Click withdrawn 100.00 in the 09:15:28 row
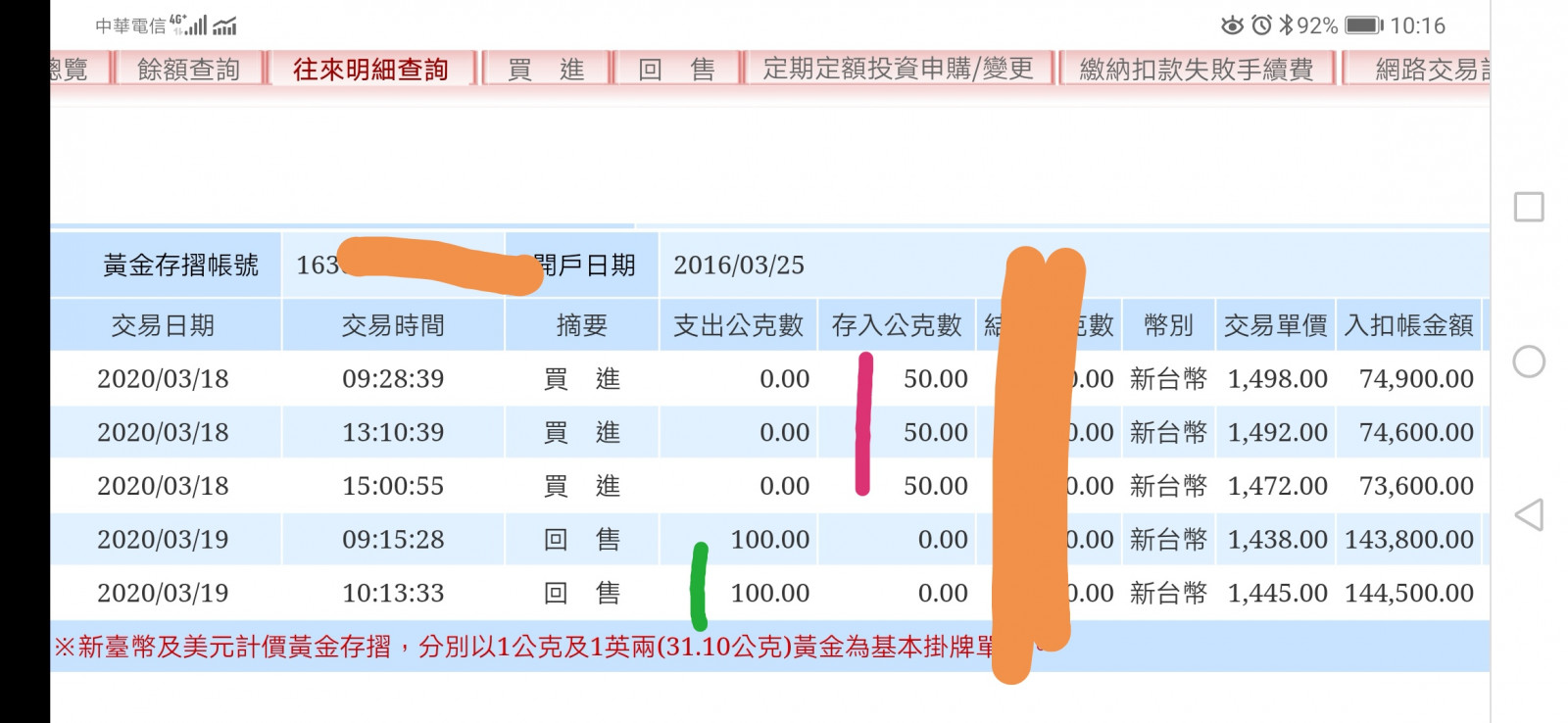Viewport: 1568px width, 723px height. (770, 540)
